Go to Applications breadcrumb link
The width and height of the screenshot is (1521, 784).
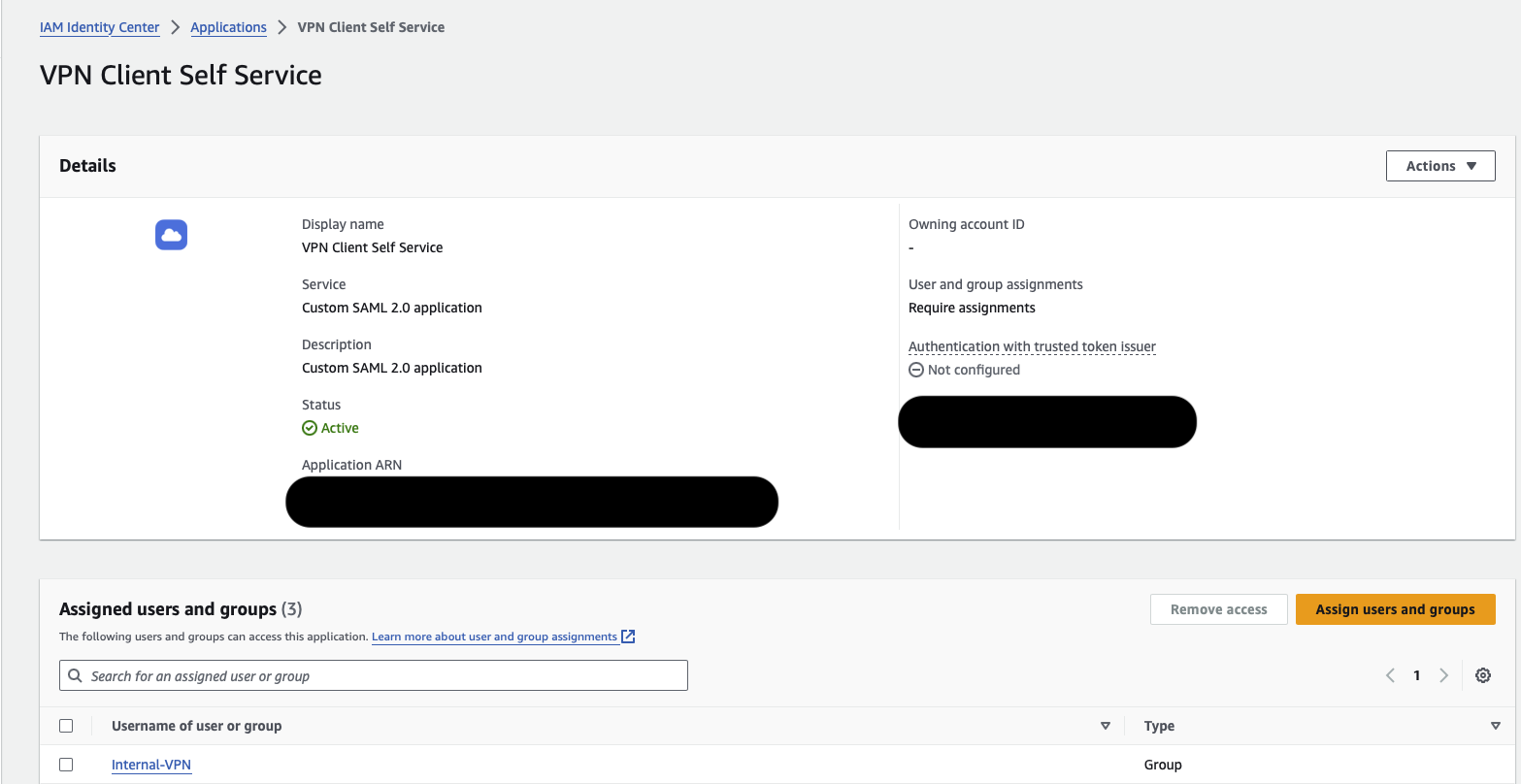pos(228,27)
